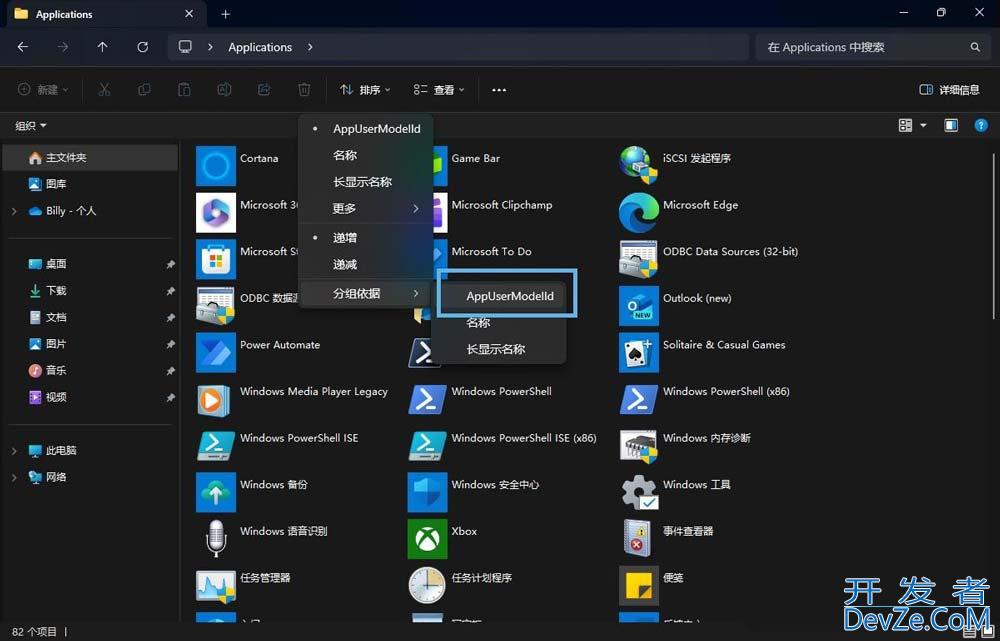Expand the 更多 submenu

click(x=365, y=209)
